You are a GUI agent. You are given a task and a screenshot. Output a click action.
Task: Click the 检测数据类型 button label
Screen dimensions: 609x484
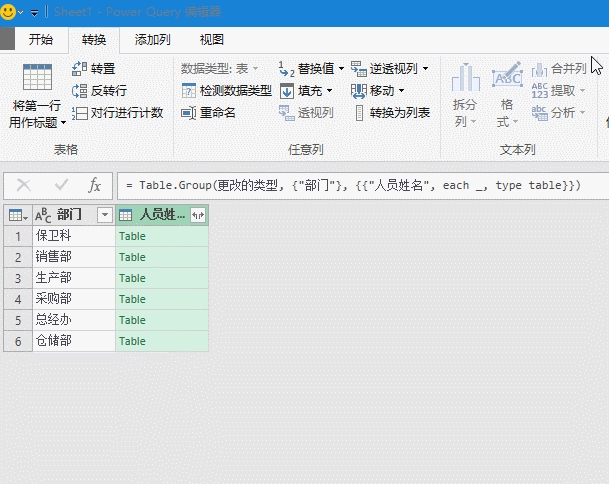(x=236, y=91)
